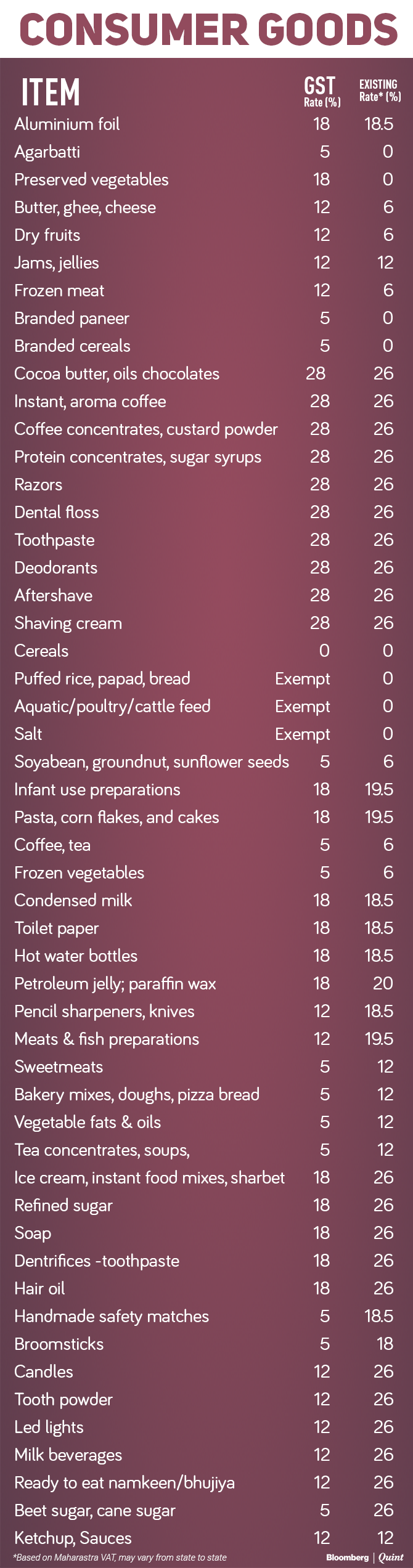Click the Petroleum jelly; paraffin wax label

pyautogui.click(x=115, y=983)
